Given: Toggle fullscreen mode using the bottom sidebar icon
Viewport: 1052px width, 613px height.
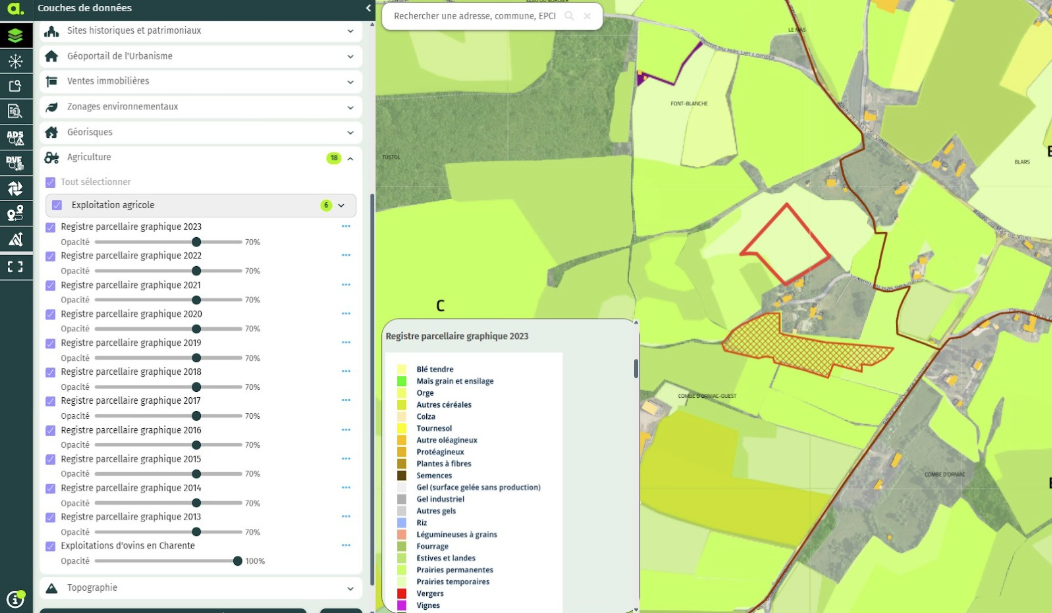Looking at the screenshot, I should [15, 267].
